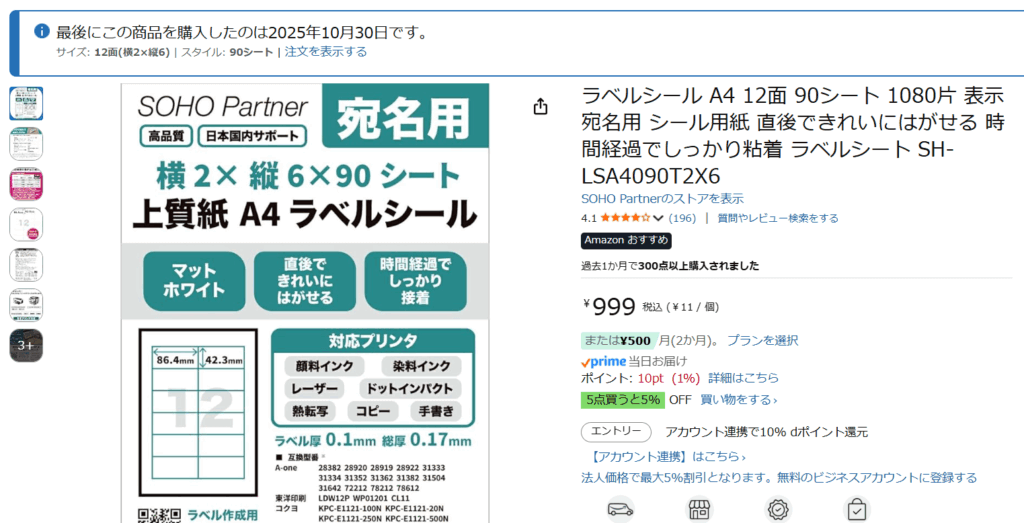1024x523 pixels.
Task: Expand the rating breakdown chevron next to stars
Action: click(658, 218)
